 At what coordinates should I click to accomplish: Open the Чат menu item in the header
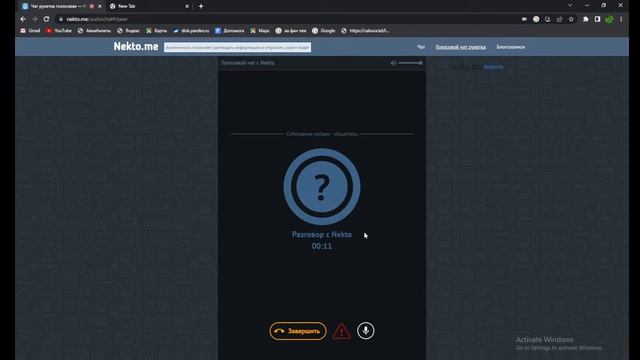[421, 47]
